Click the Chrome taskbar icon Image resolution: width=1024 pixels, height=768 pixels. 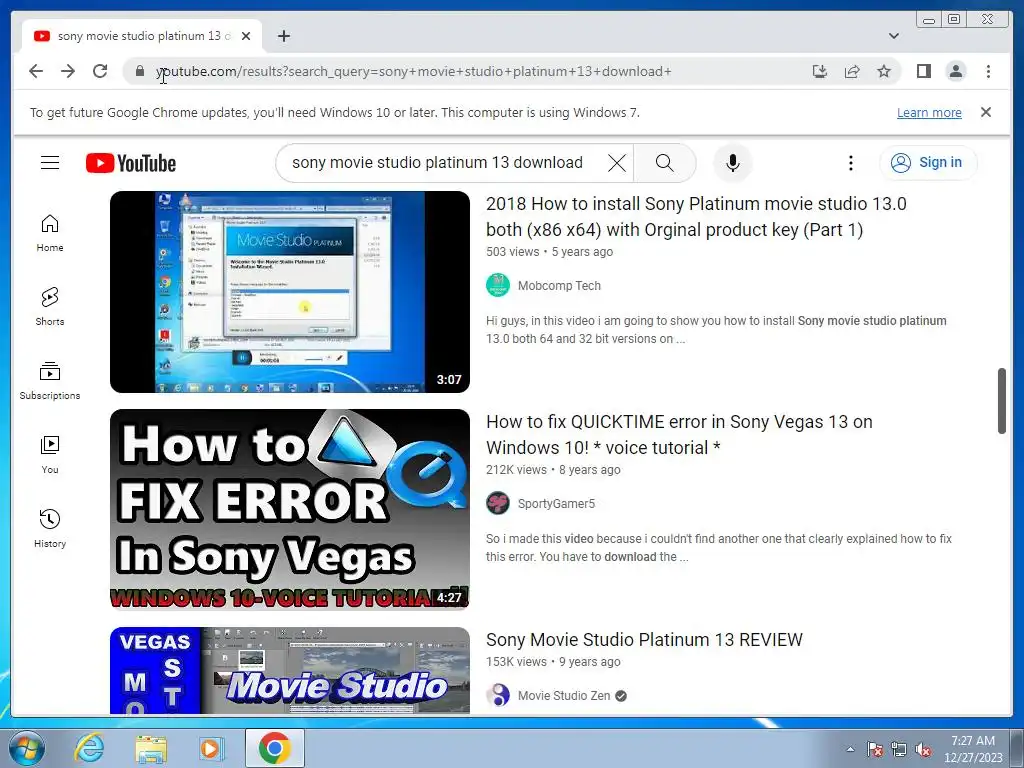[274, 748]
